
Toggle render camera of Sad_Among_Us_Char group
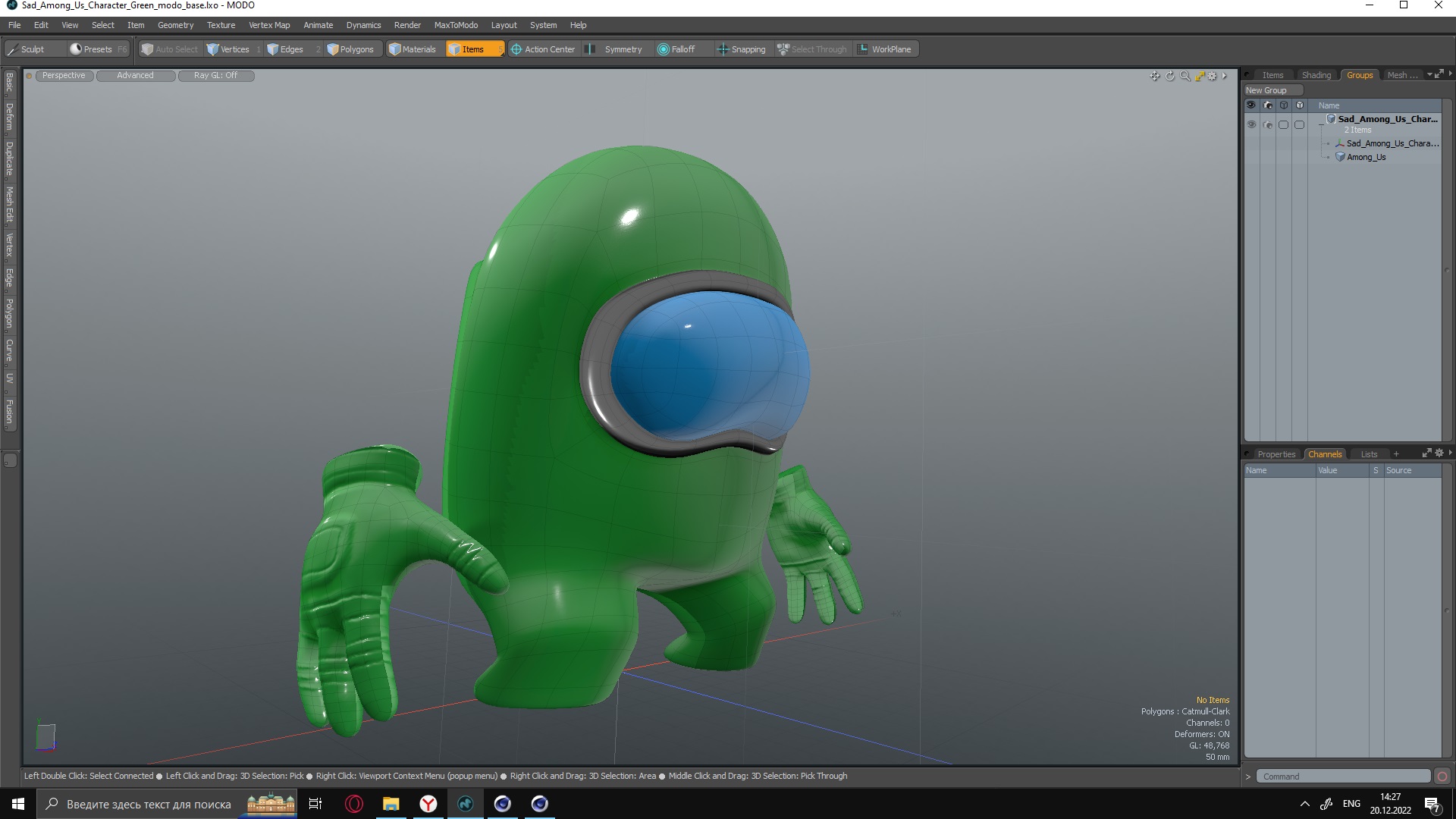[x=1267, y=124]
